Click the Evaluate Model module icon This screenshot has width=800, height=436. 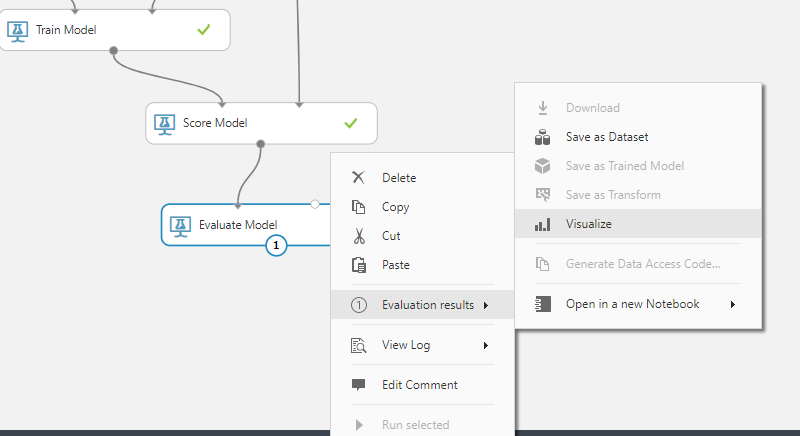[x=180, y=226]
